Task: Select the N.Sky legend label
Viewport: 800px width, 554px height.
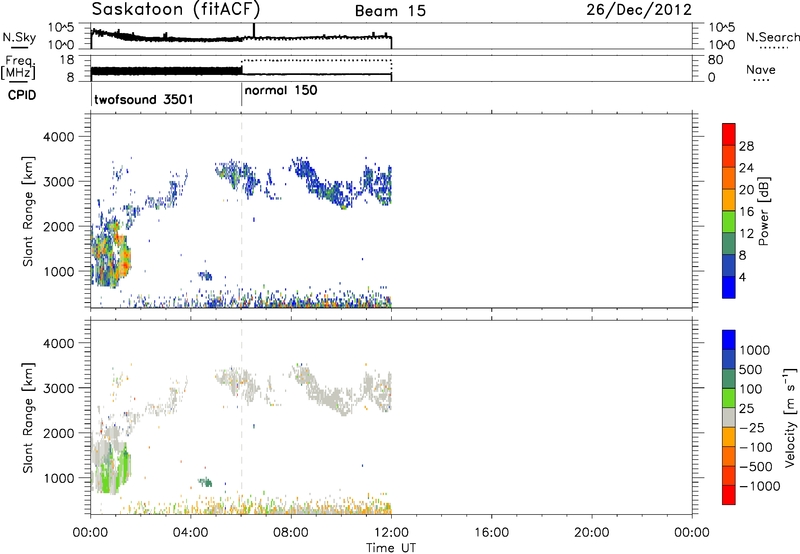Action: tap(19, 37)
